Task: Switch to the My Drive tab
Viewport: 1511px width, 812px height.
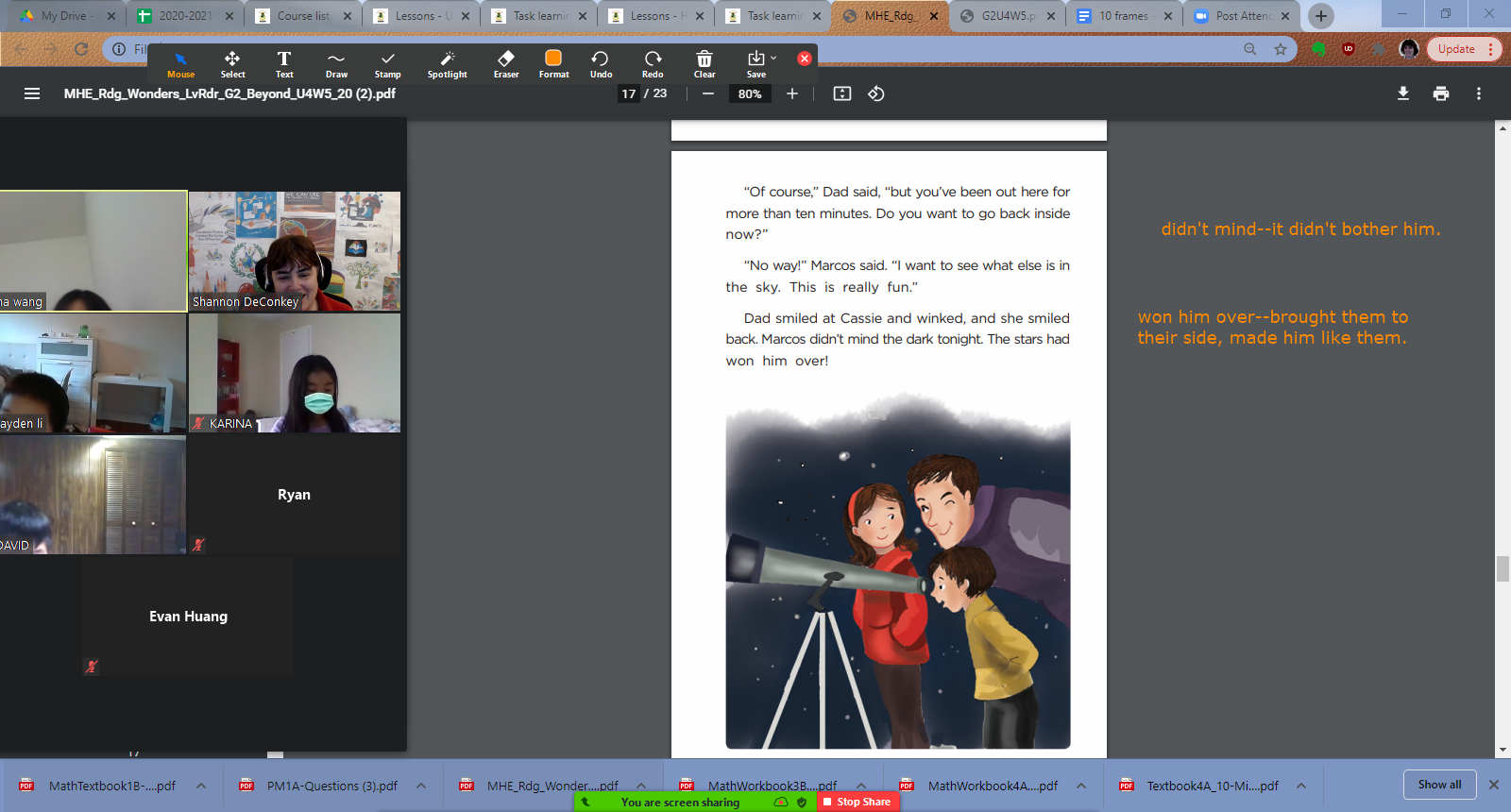Action: (x=65, y=16)
